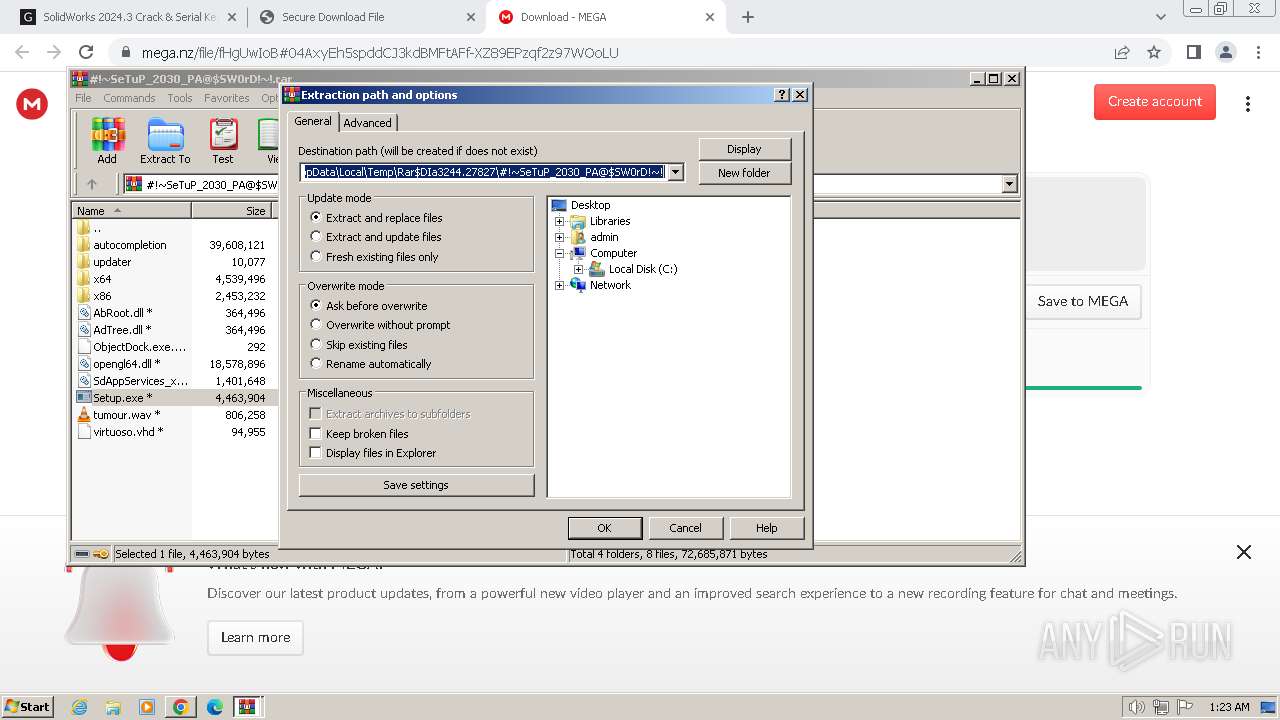Open Internet Explorer from the taskbar
The width and height of the screenshot is (1280, 720).
pos(79,707)
